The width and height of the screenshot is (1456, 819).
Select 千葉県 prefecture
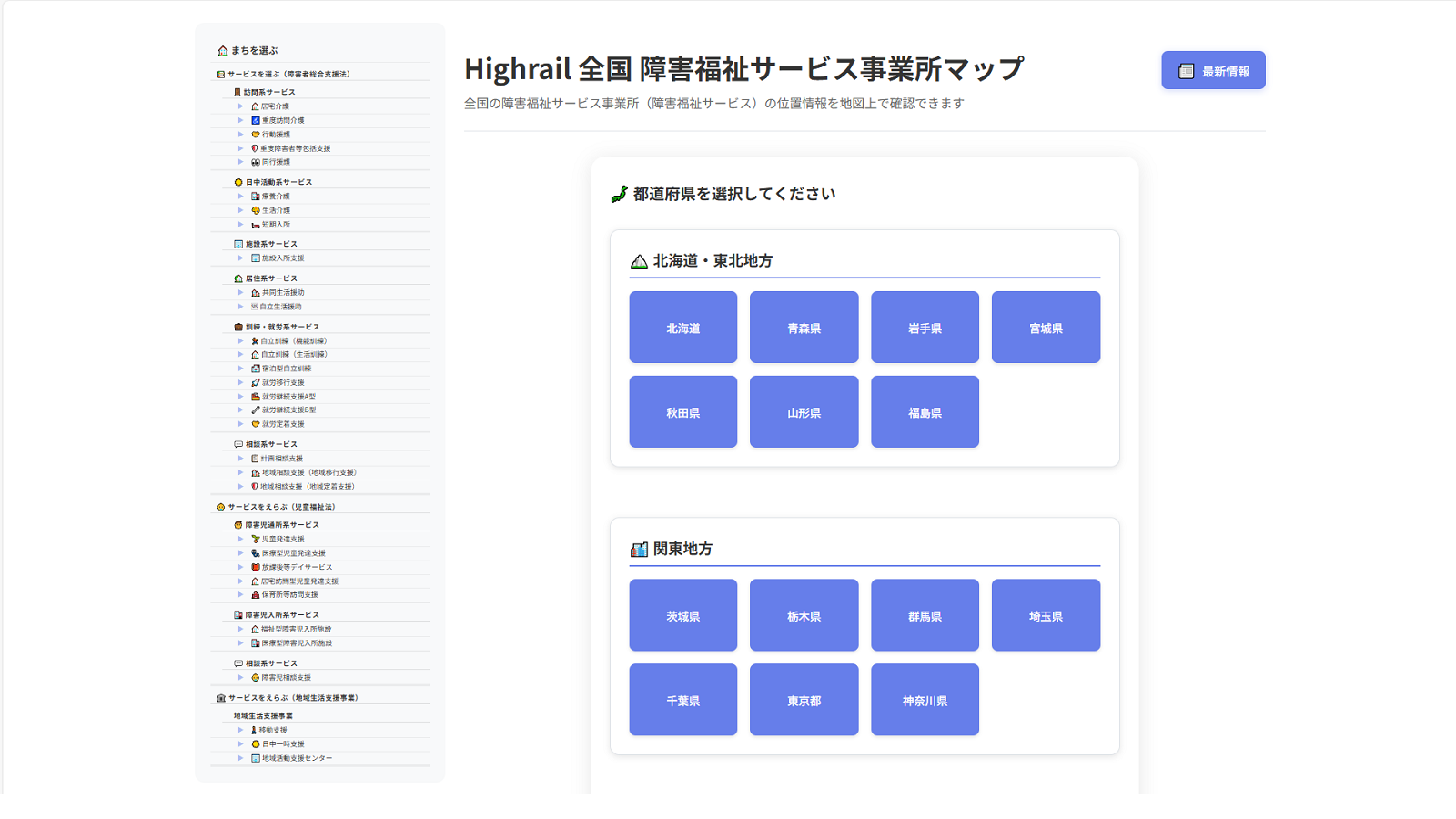[683, 700]
